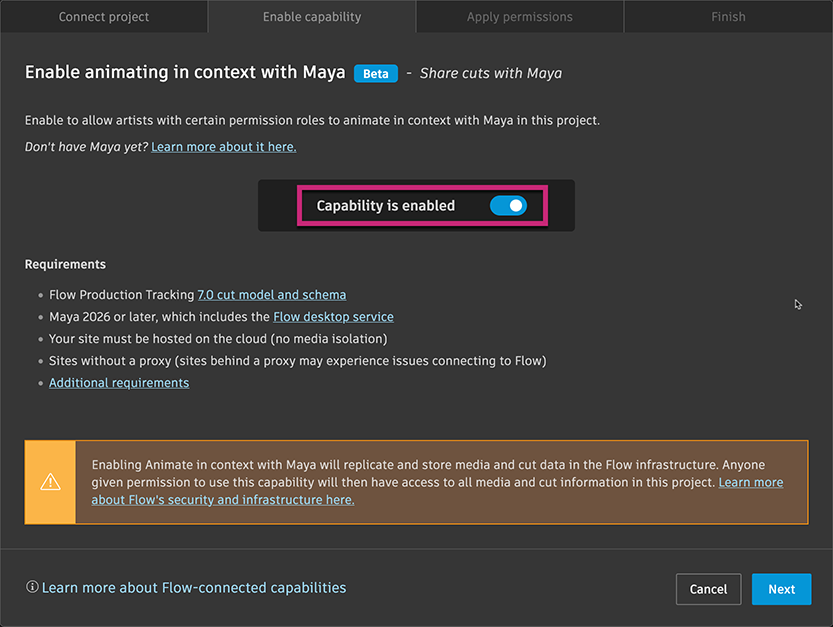Image resolution: width=833 pixels, height=627 pixels.
Task: Click the "Share cuts with Maya" subtitle
Action: 490,73
